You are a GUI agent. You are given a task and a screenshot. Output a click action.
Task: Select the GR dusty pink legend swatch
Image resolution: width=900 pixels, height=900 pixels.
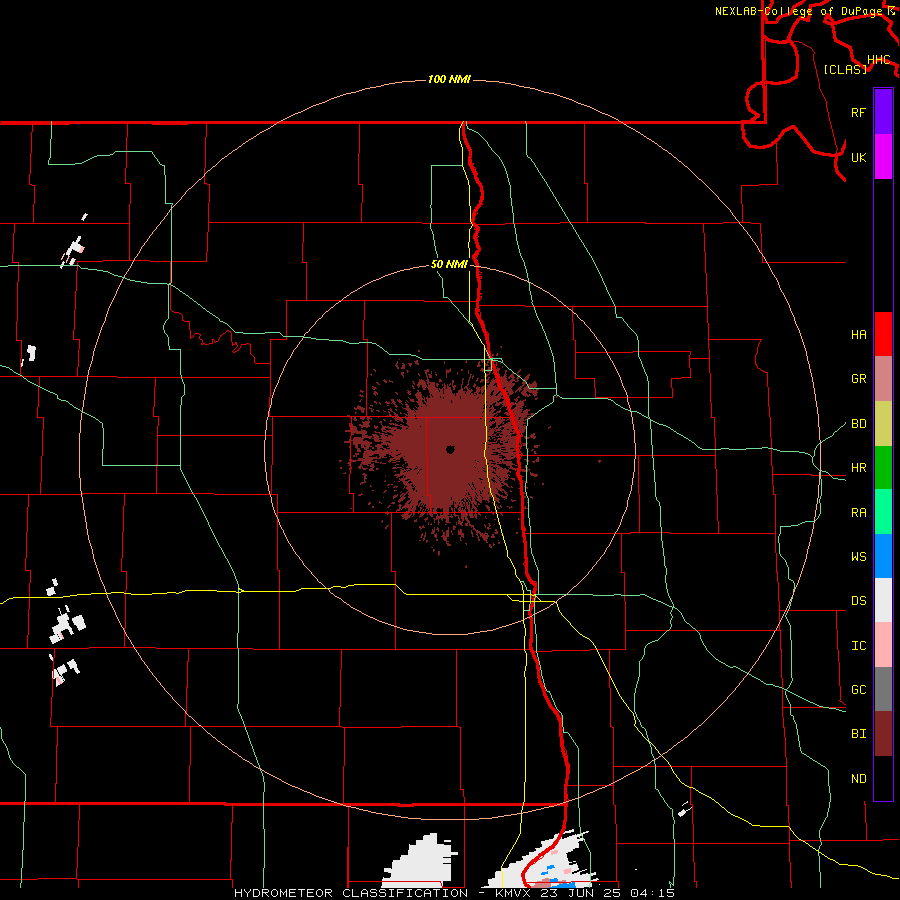(883, 379)
